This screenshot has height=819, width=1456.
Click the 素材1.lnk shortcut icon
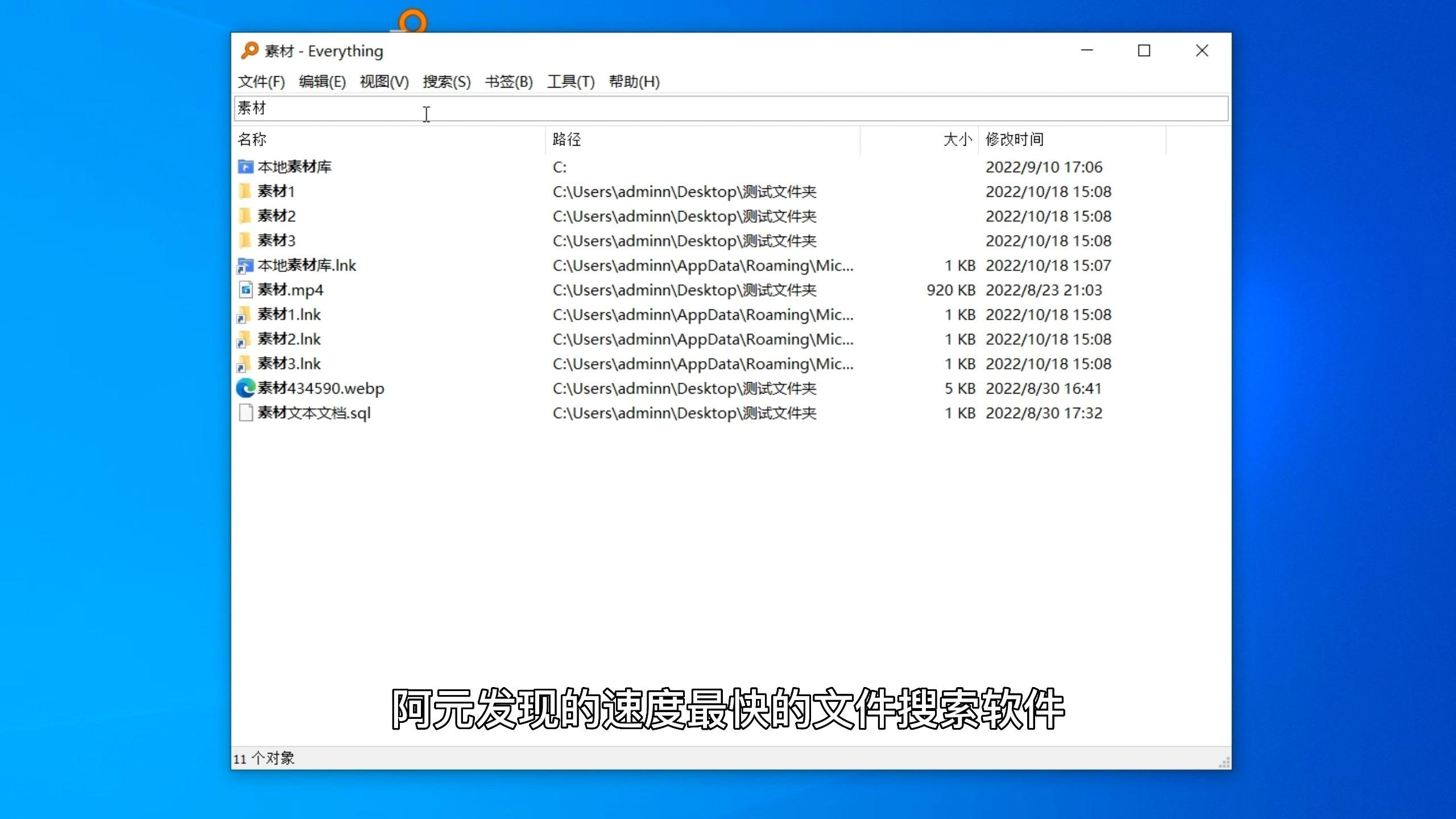[244, 315]
